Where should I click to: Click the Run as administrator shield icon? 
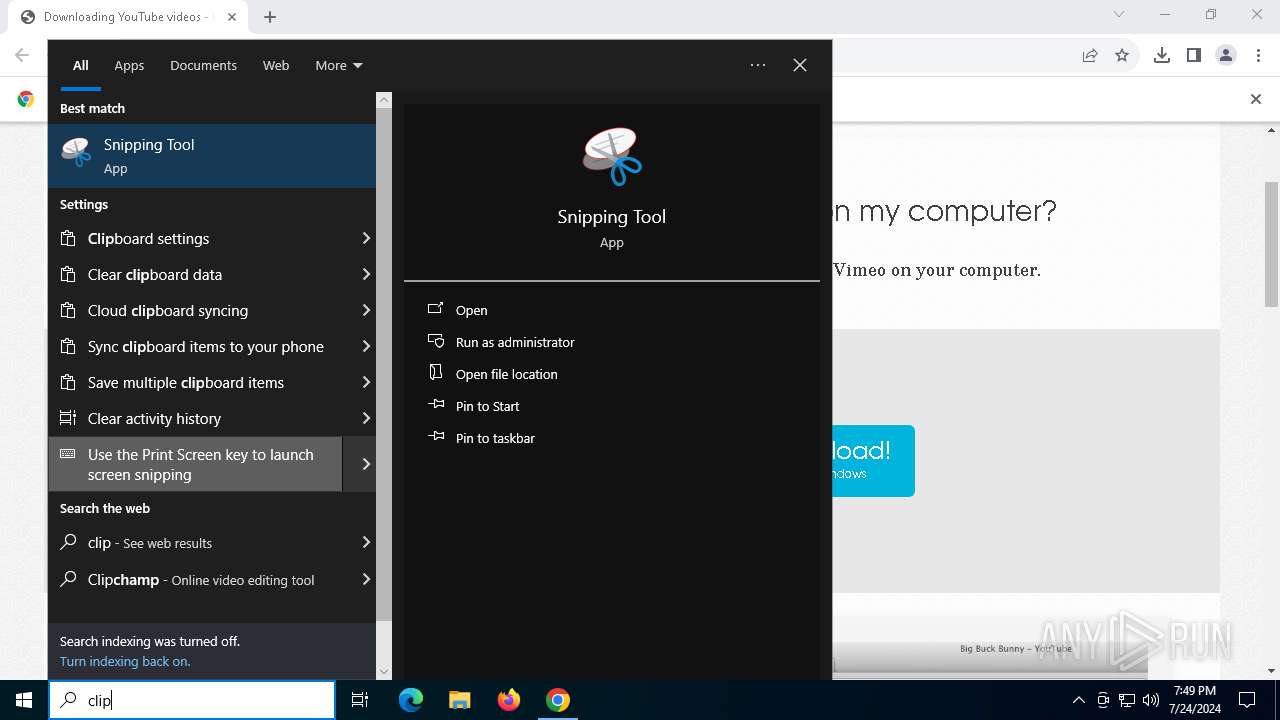point(436,341)
